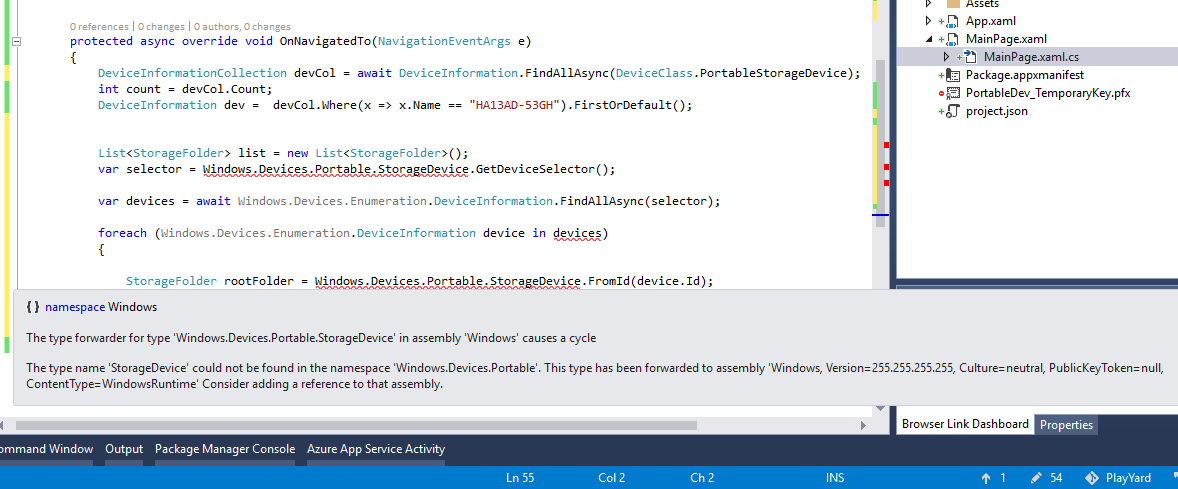
Task: Click the project.json file icon
Action: click(x=953, y=111)
